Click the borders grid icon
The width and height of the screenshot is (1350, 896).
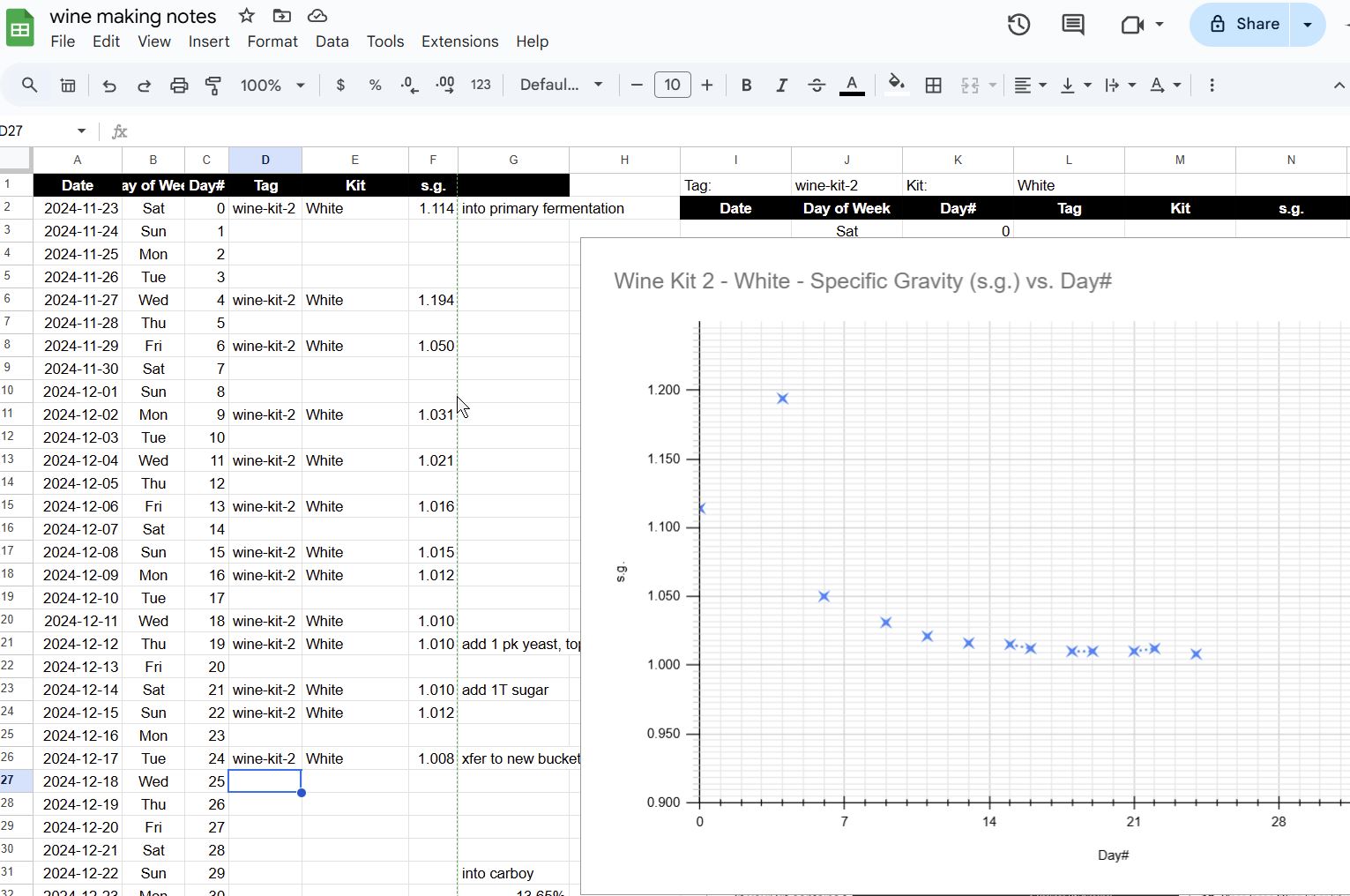point(933,86)
